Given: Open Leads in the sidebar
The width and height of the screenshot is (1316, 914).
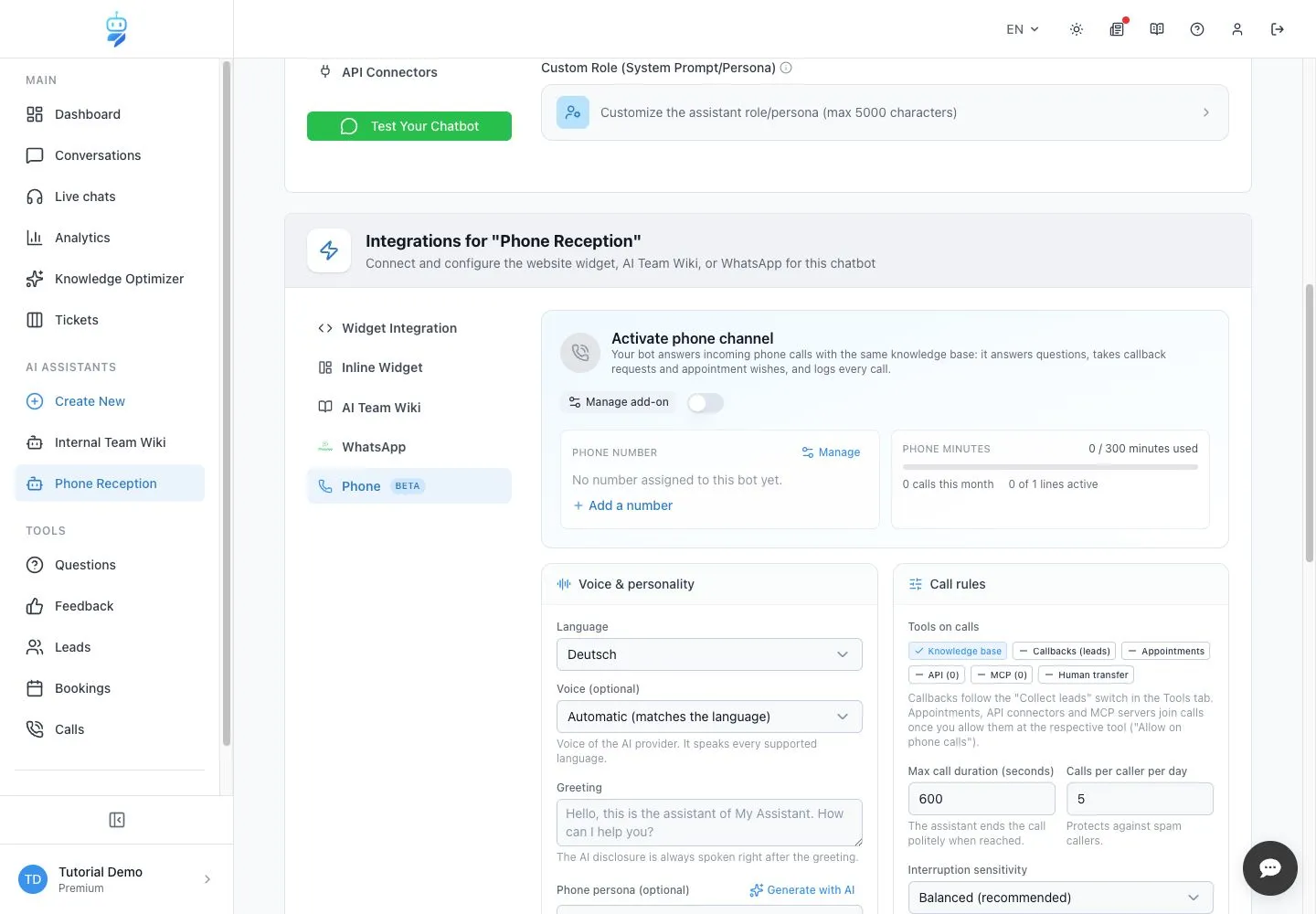Looking at the screenshot, I should [110, 647].
